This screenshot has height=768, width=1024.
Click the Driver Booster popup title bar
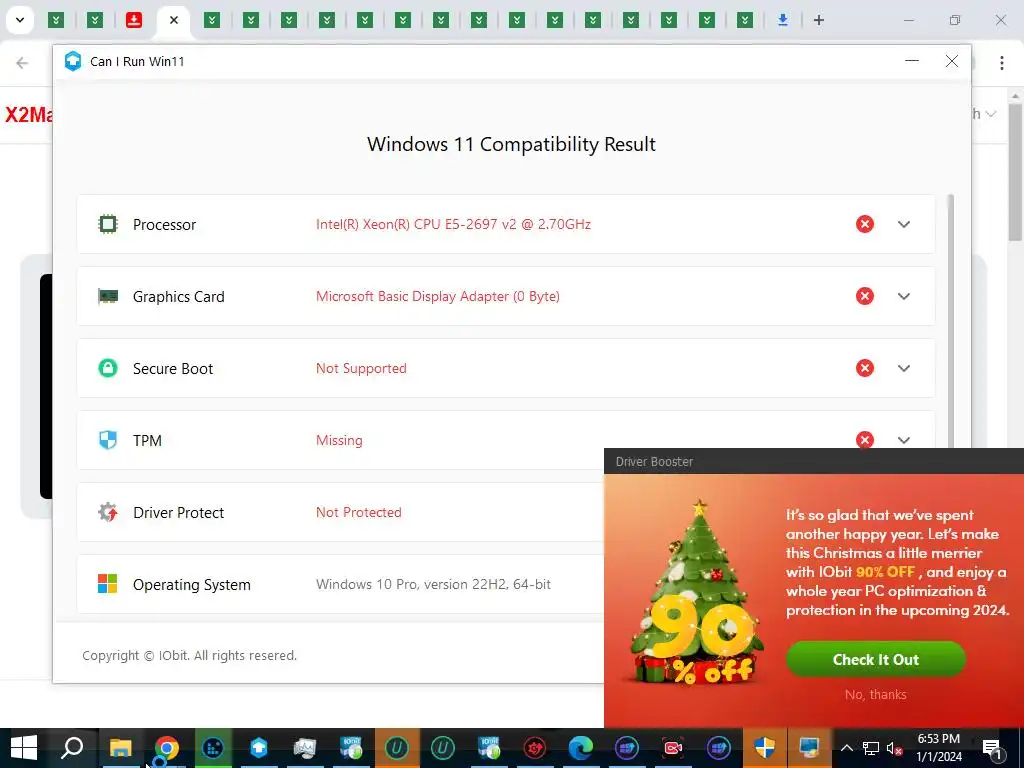(814, 461)
